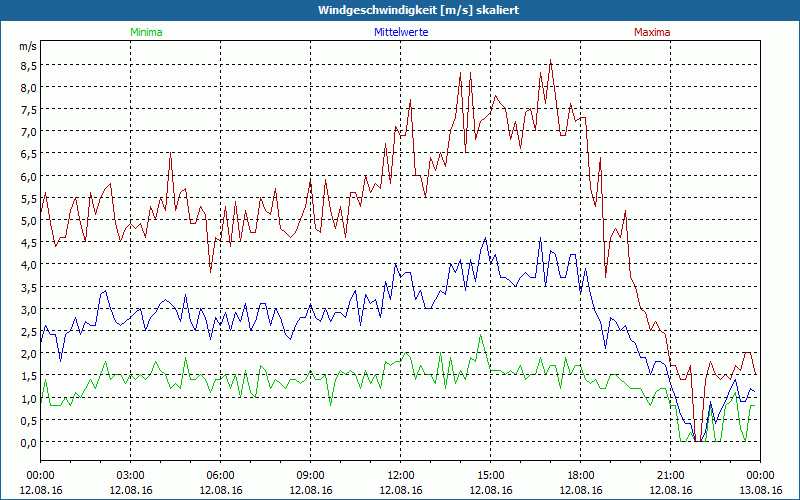The width and height of the screenshot is (800, 500).
Task: Click the 6,5 y-axis value
Action: (x=29, y=154)
